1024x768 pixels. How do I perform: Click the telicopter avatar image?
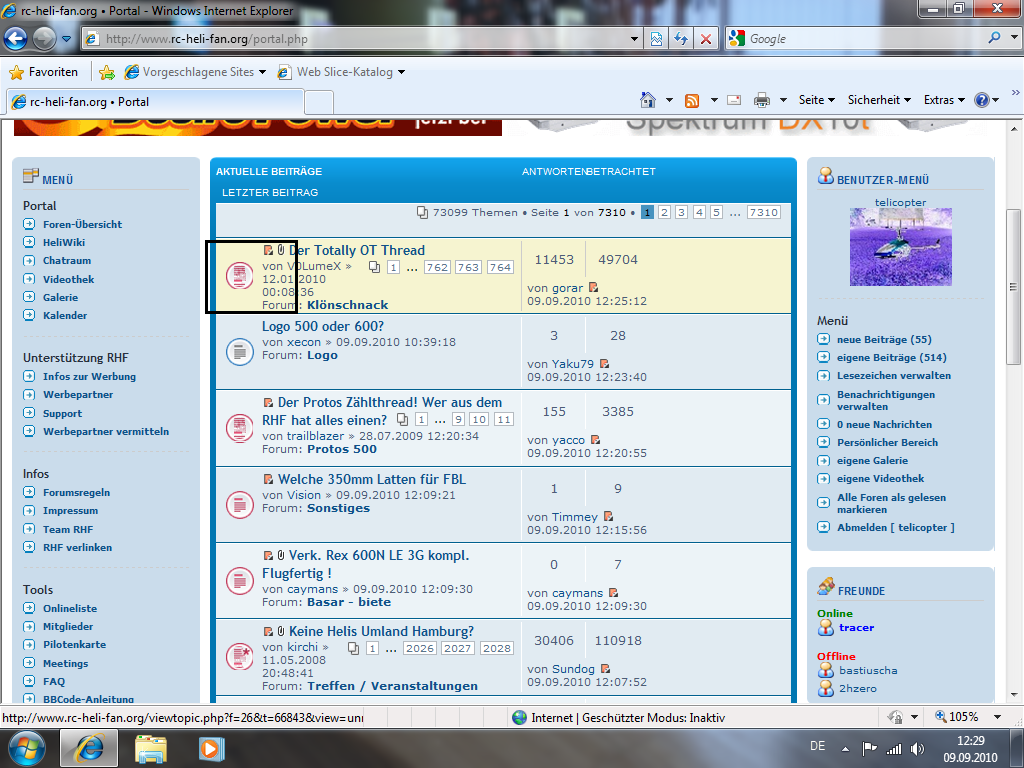900,246
